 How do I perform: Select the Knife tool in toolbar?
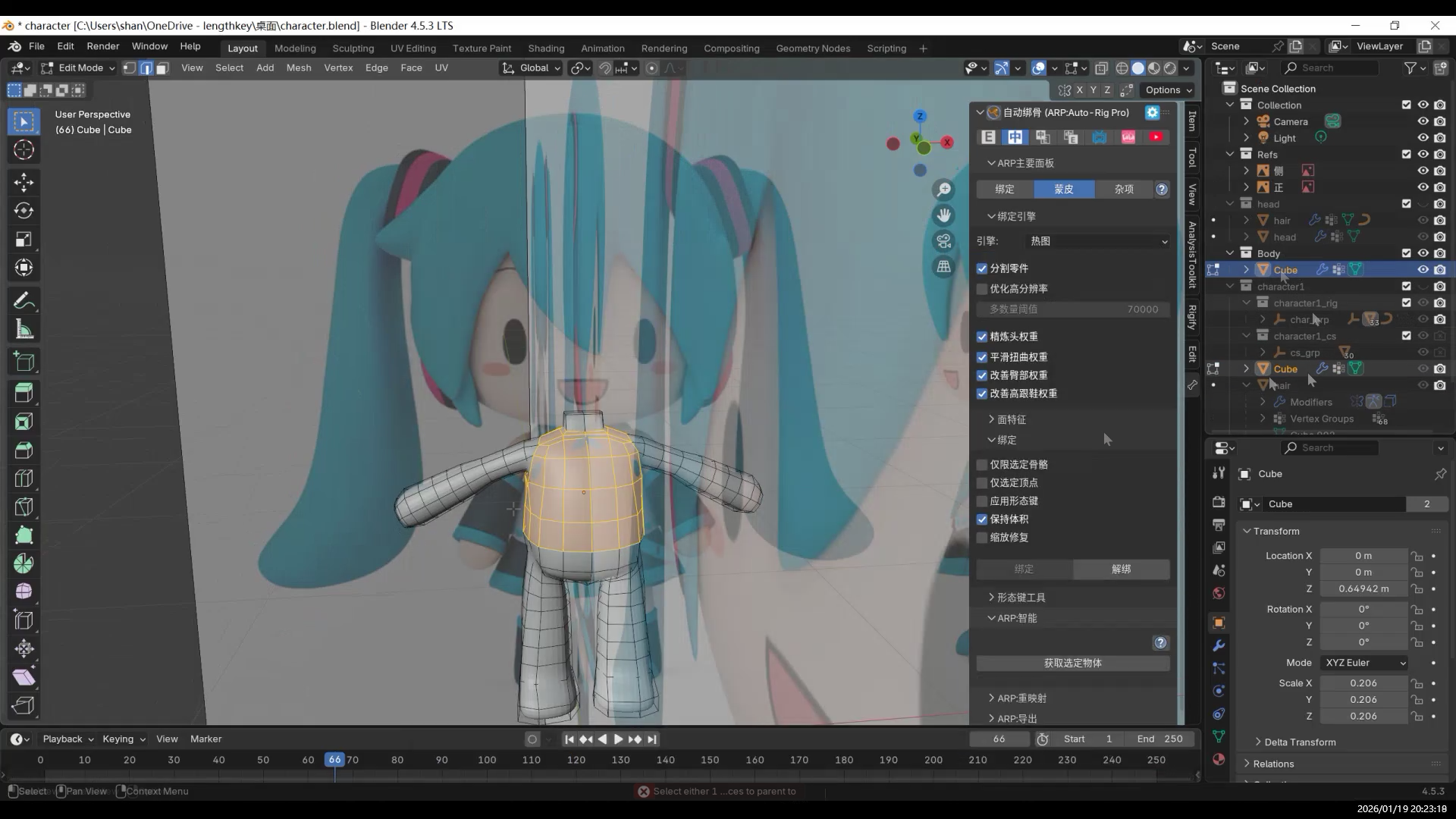[x=24, y=507]
